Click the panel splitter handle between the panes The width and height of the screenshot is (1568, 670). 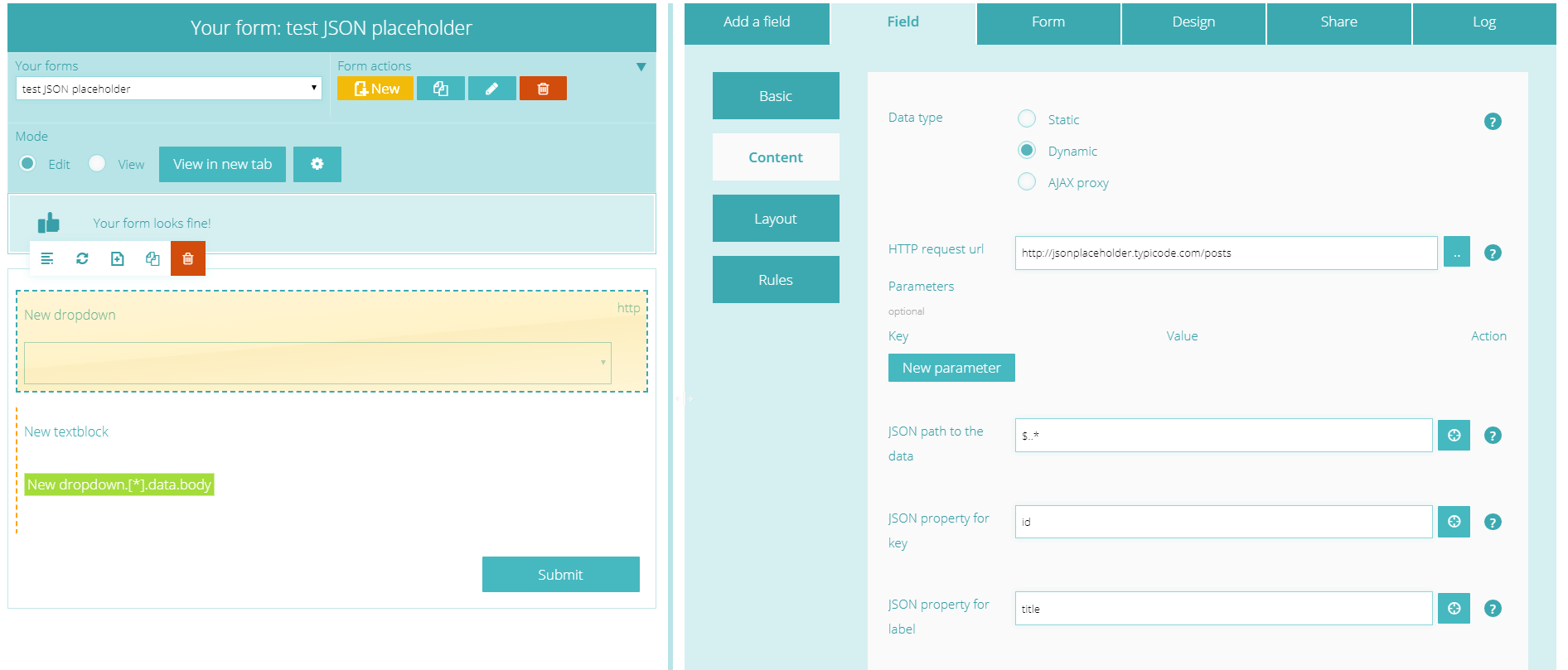point(685,398)
